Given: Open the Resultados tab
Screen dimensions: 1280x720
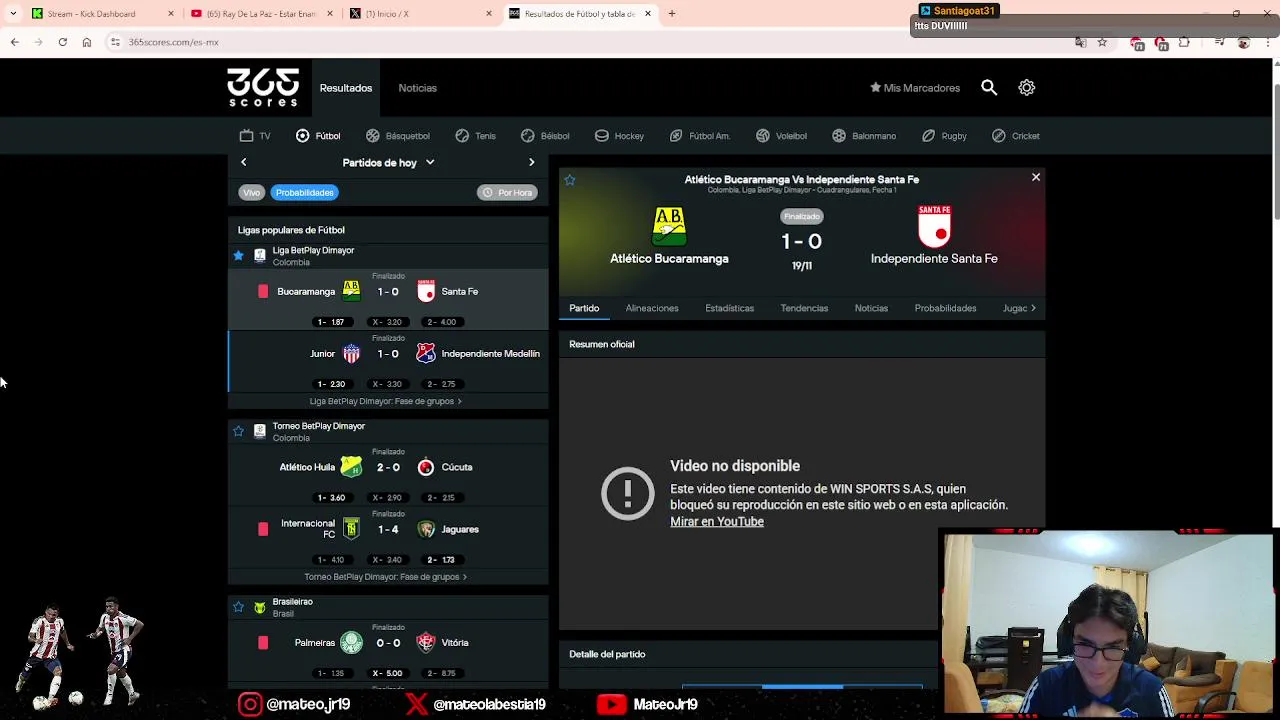Looking at the screenshot, I should click(346, 88).
